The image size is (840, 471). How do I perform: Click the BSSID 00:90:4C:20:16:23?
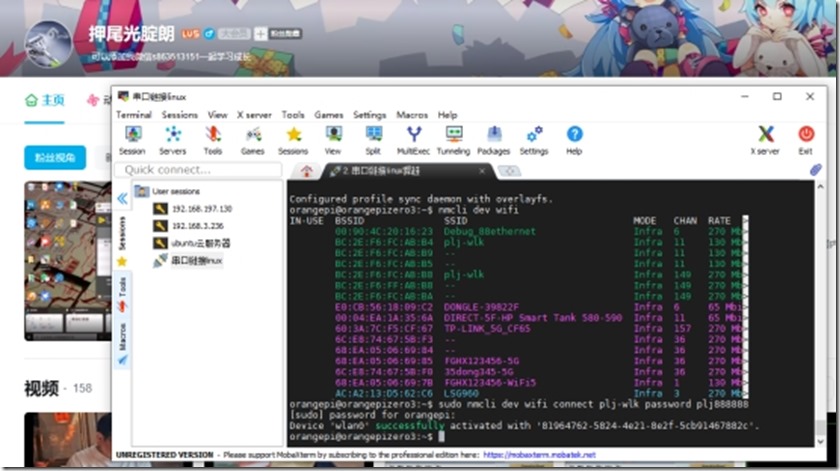384,231
